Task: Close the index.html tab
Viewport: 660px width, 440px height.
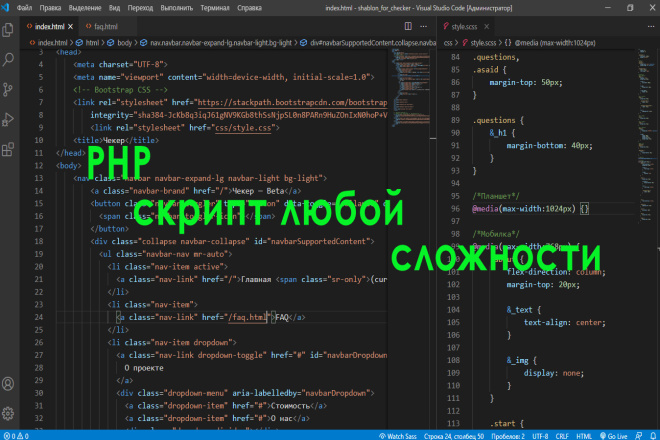Action: [x=70, y=27]
